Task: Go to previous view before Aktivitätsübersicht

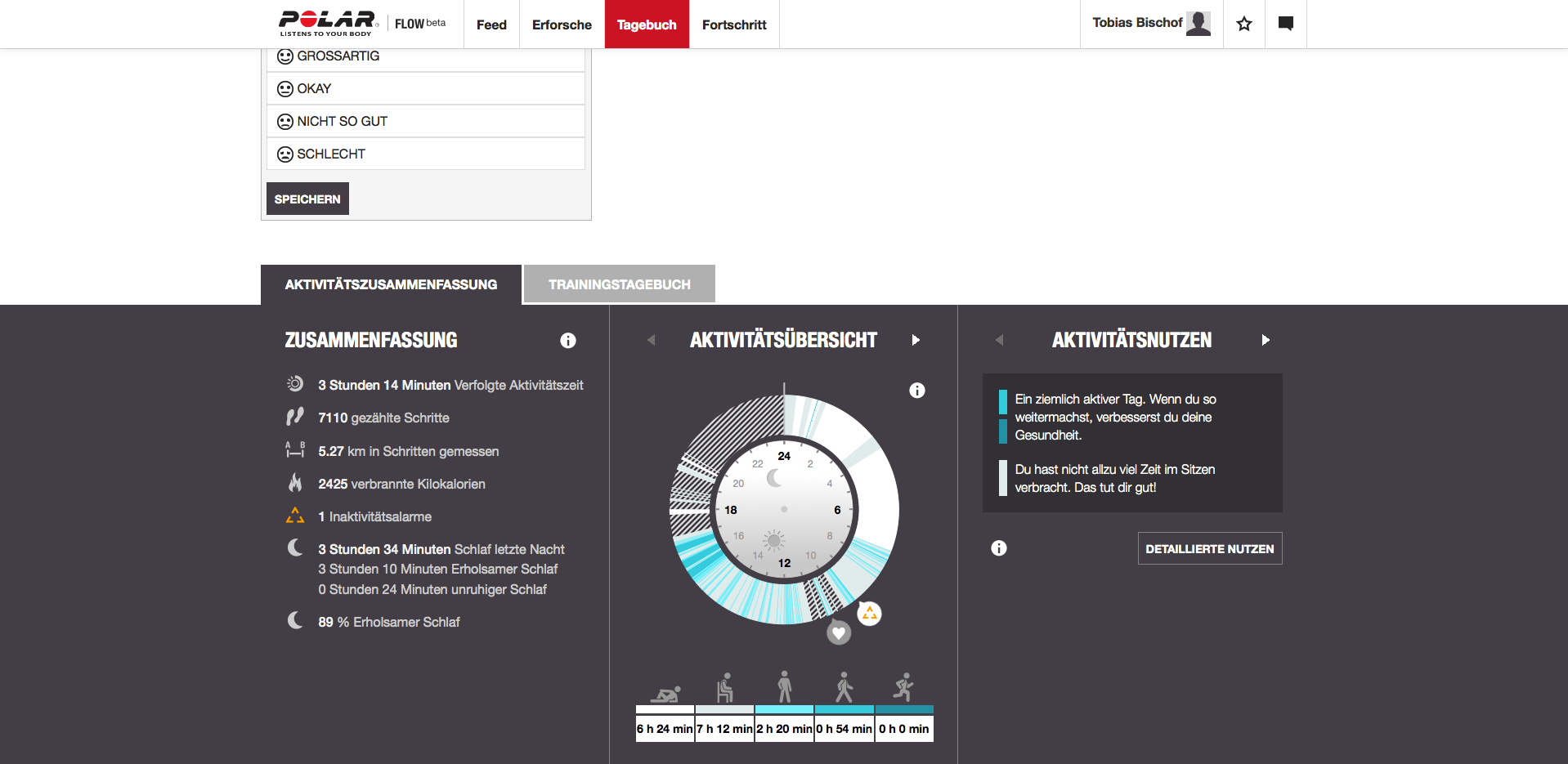Action: 651,340
